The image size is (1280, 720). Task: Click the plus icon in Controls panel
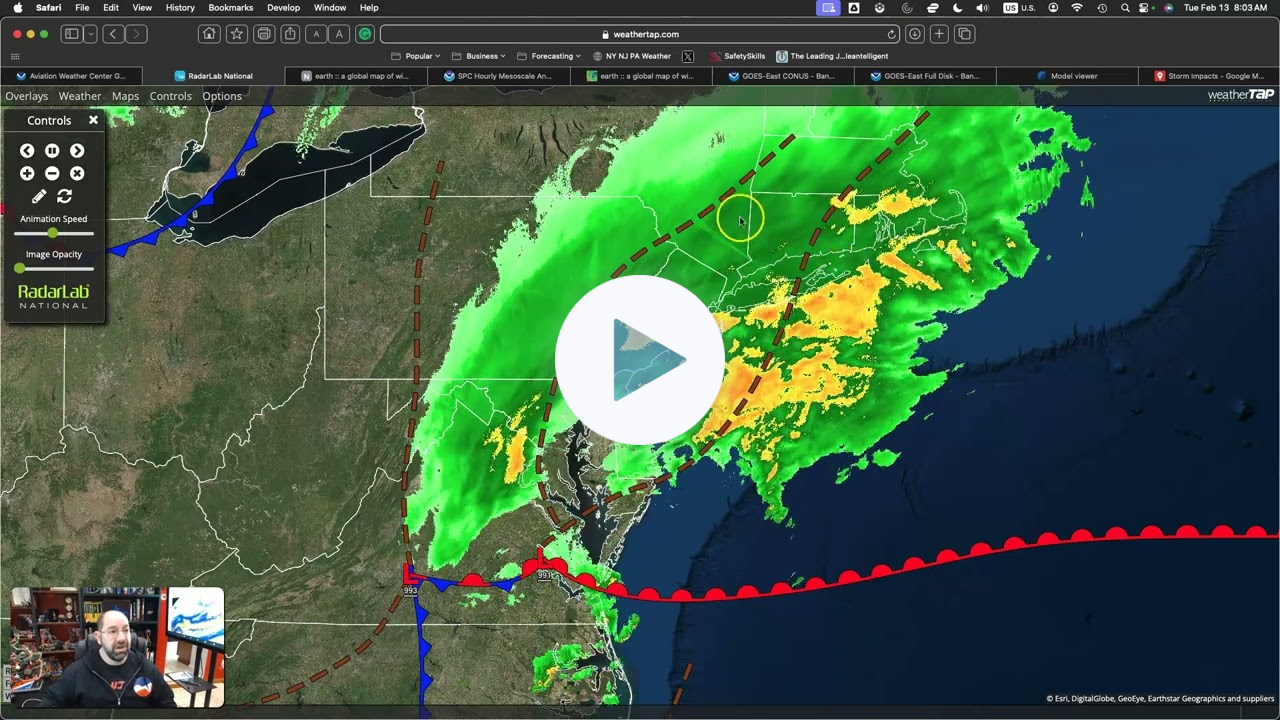pyautogui.click(x=27, y=174)
